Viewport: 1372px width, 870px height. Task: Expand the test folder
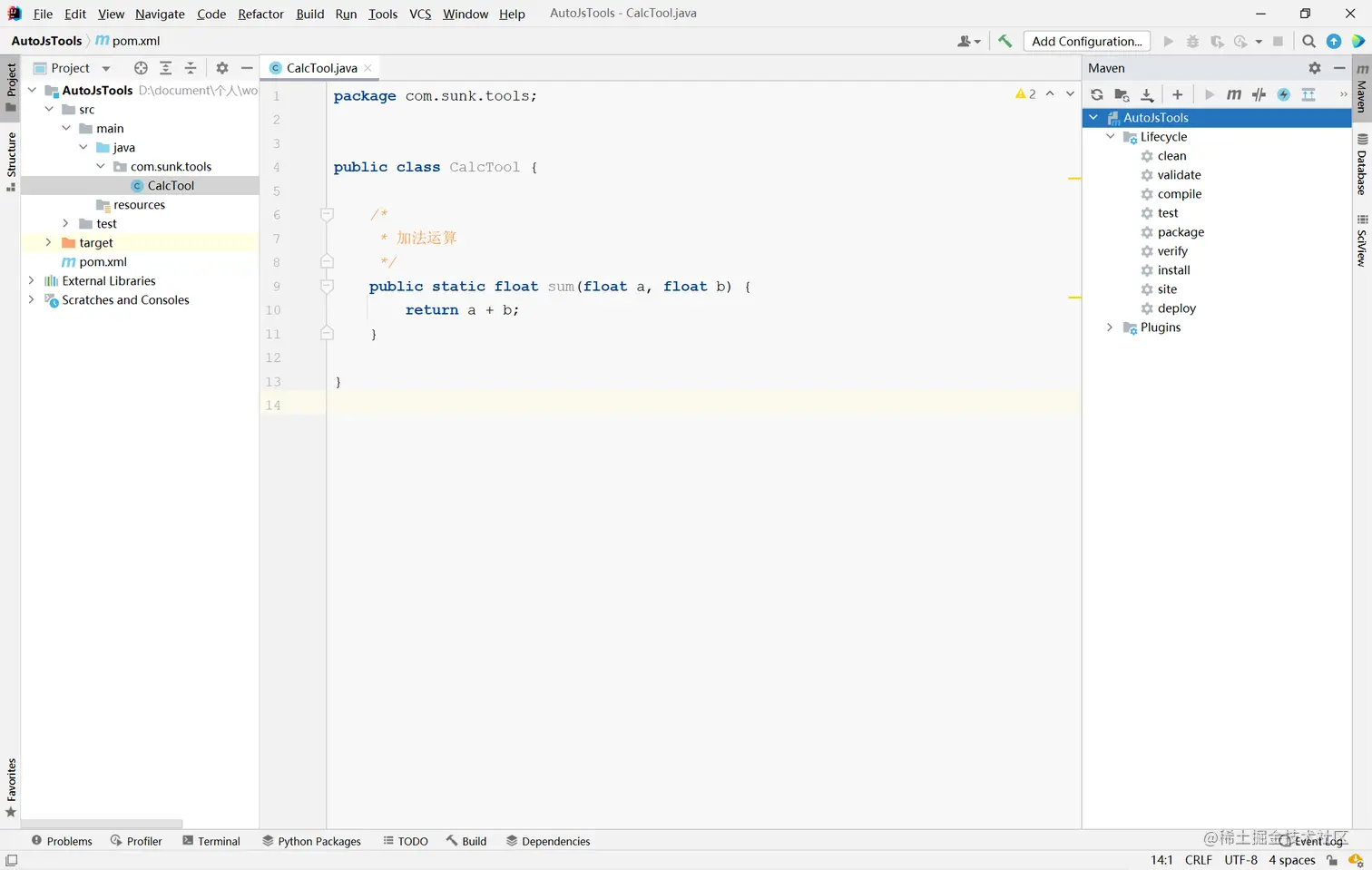pos(65,223)
